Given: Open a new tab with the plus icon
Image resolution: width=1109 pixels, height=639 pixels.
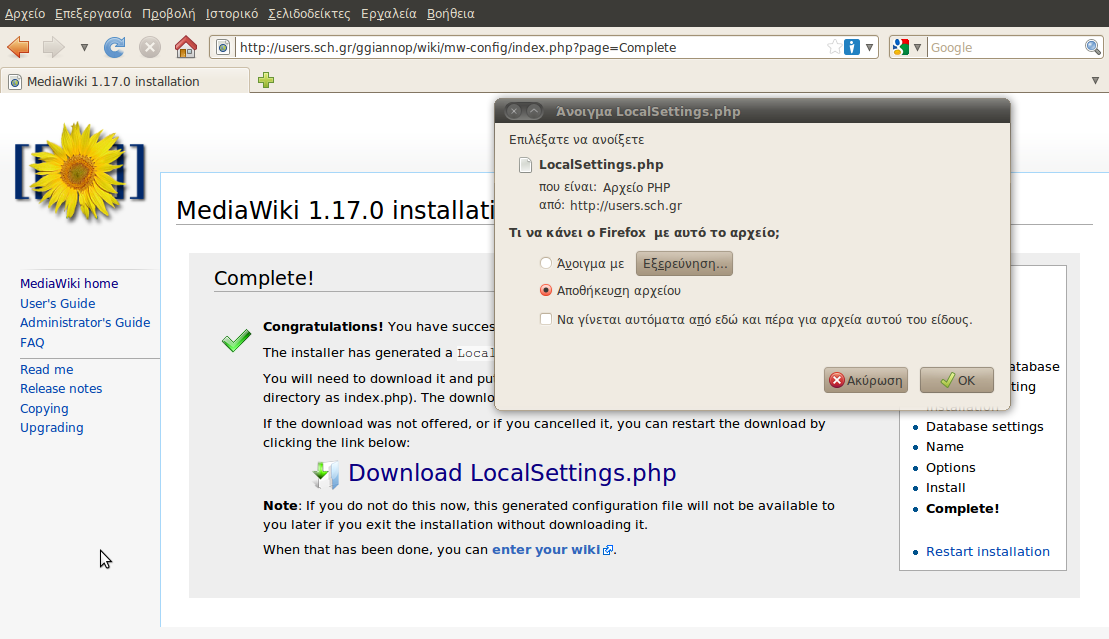Looking at the screenshot, I should 266,80.
